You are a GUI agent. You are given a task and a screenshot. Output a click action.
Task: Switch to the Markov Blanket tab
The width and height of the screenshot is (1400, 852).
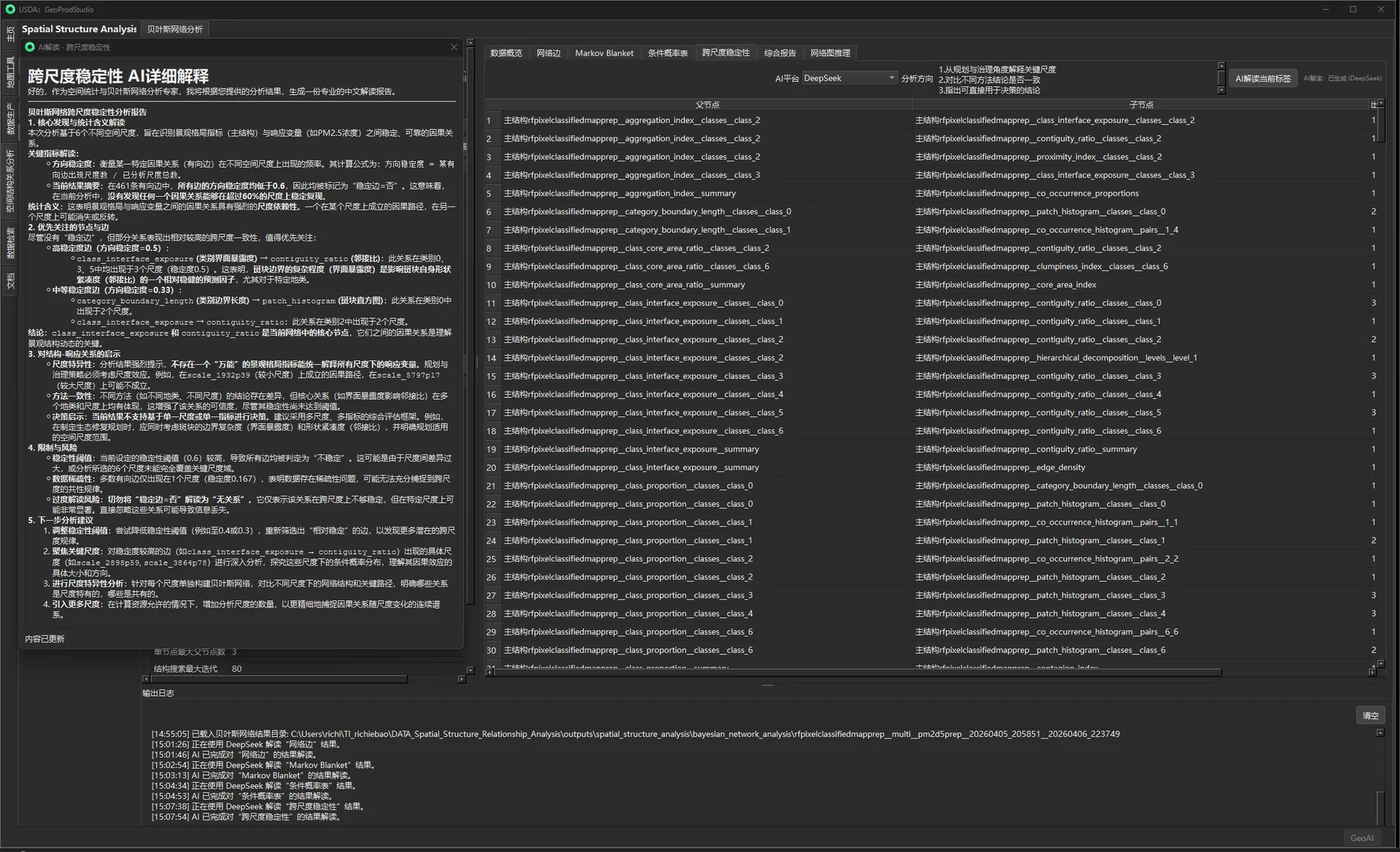[604, 53]
